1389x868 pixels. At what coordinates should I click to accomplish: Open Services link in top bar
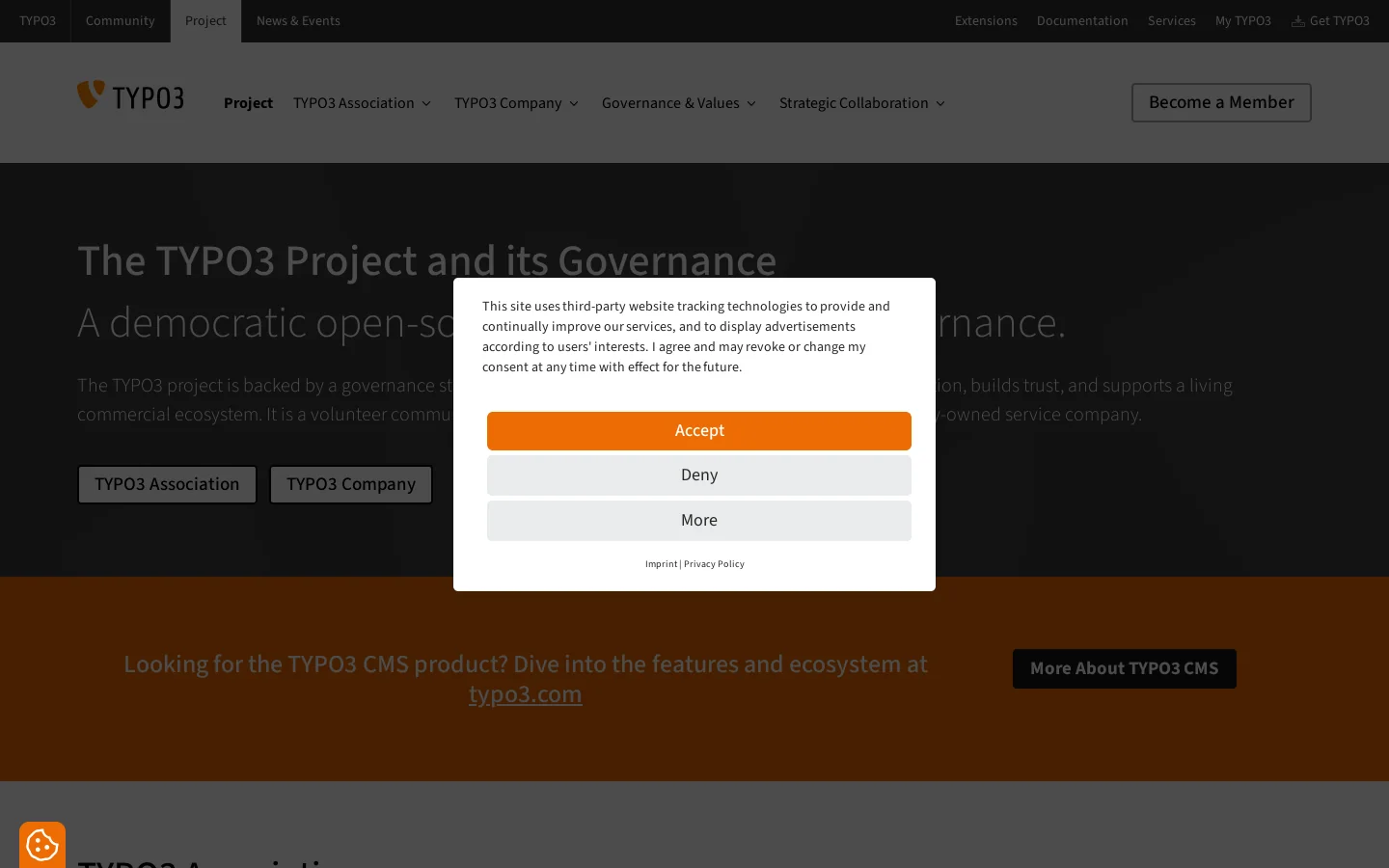click(1172, 20)
